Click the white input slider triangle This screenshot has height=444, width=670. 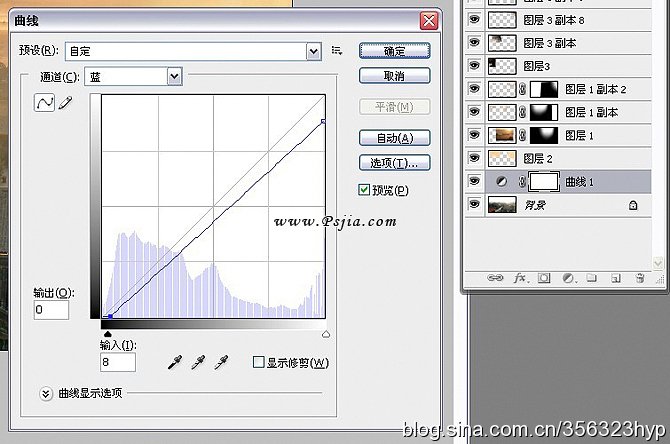(x=326, y=334)
